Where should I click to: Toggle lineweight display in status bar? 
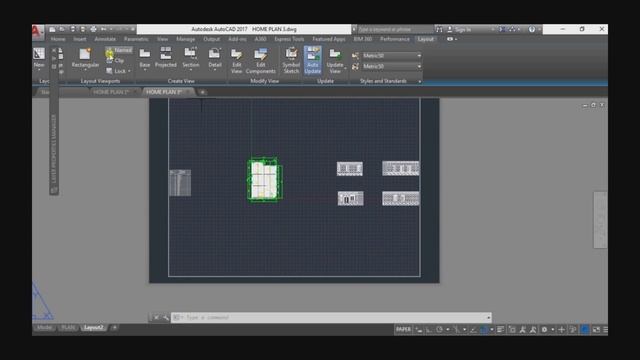[x=500, y=329]
